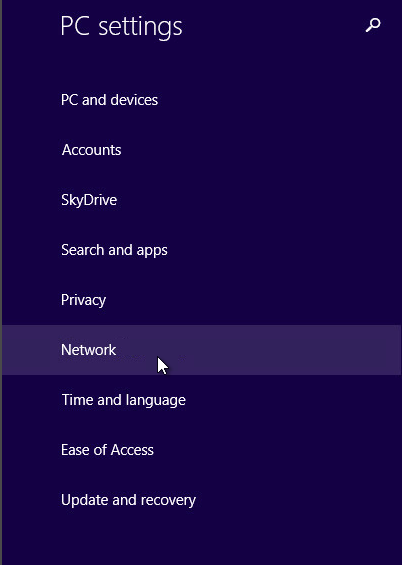
Task: View SkyDrive storage options
Action: pyautogui.click(x=201, y=200)
